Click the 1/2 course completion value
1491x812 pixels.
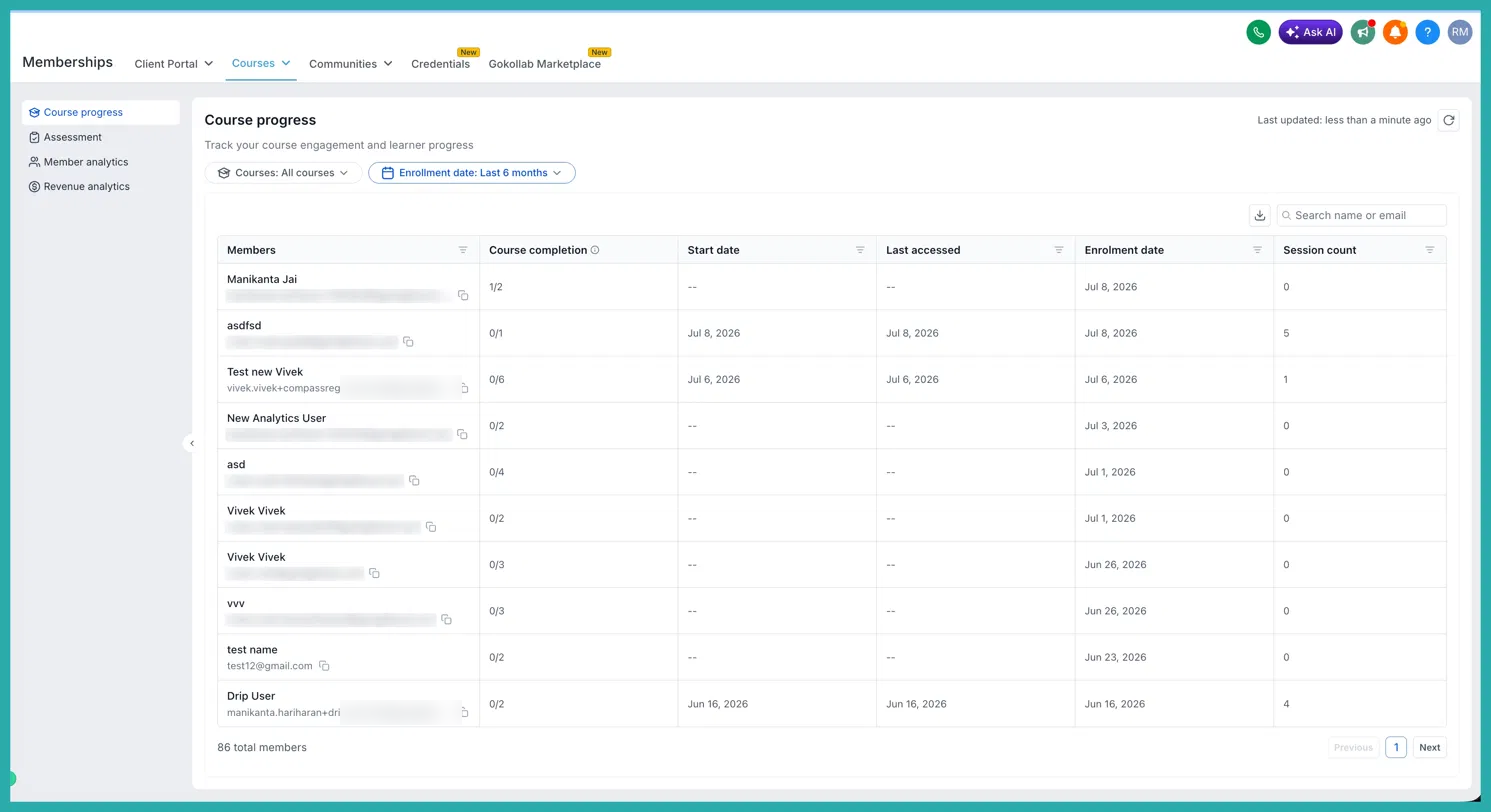pos(496,287)
